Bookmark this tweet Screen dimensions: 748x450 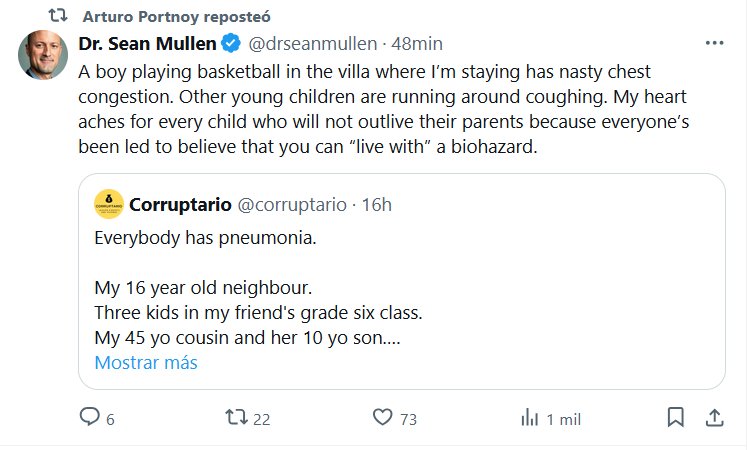tap(676, 417)
